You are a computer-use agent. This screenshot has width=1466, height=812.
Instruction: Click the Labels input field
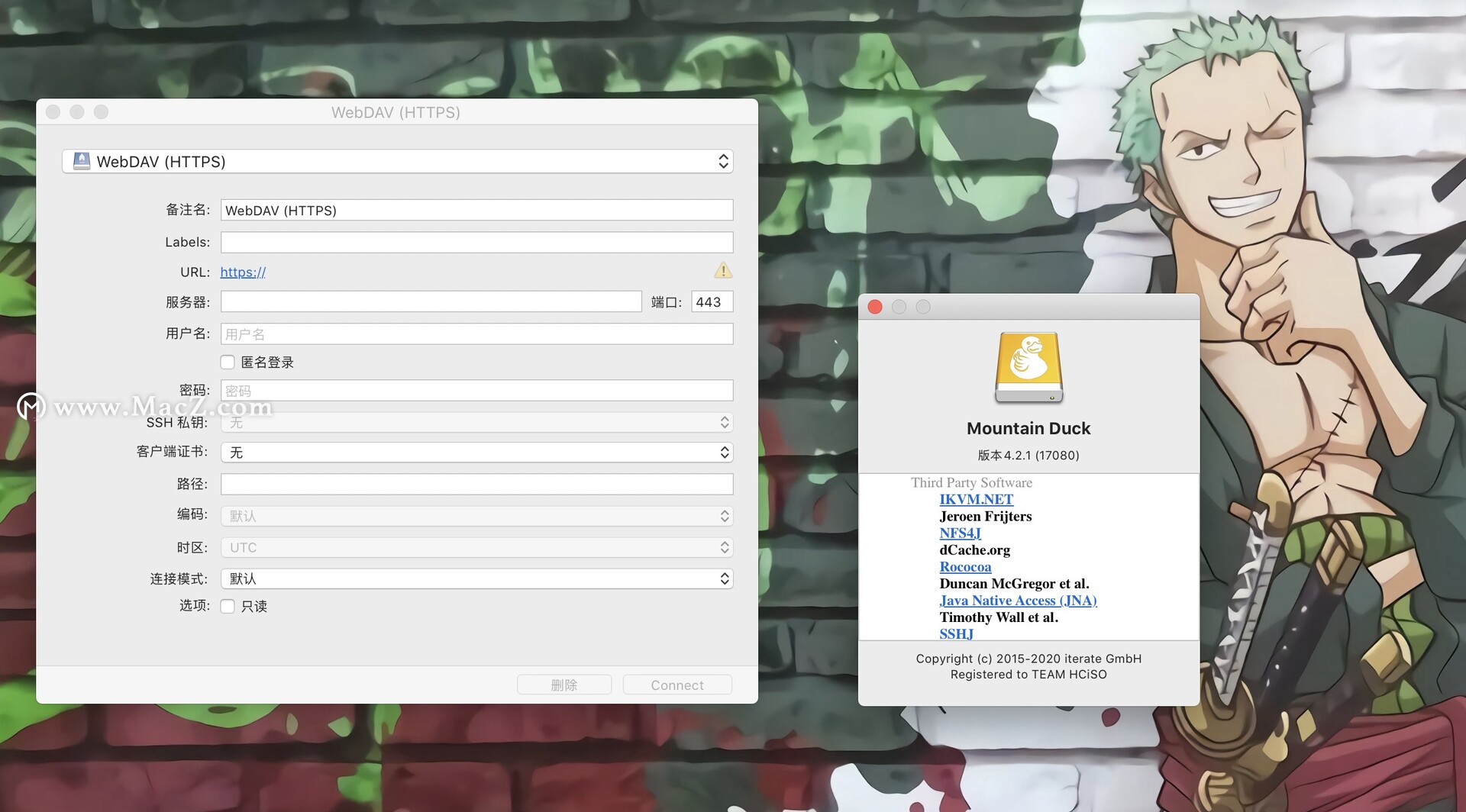(477, 242)
